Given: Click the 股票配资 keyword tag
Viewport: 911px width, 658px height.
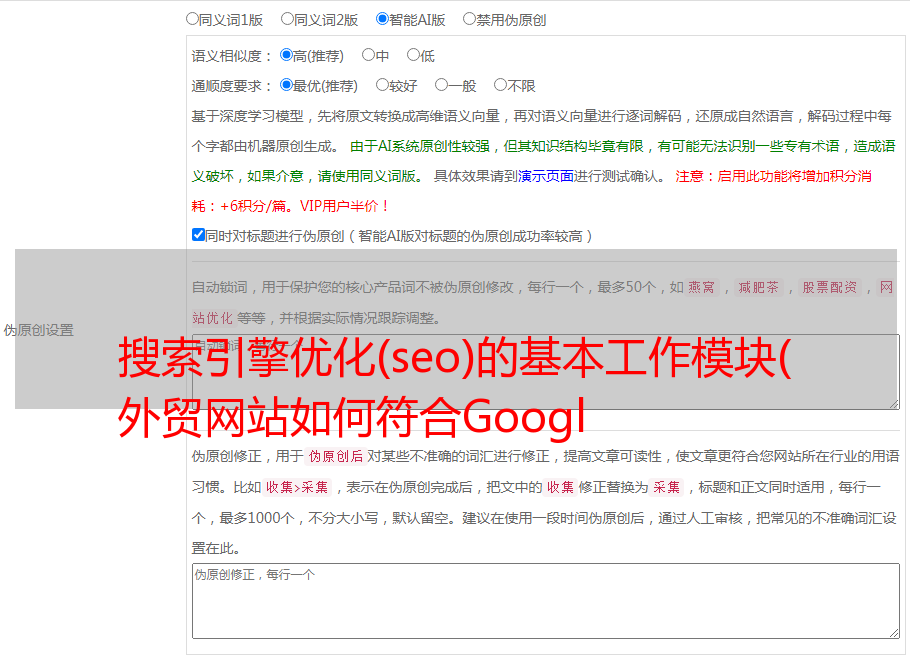Looking at the screenshot, I should [830, 287].
